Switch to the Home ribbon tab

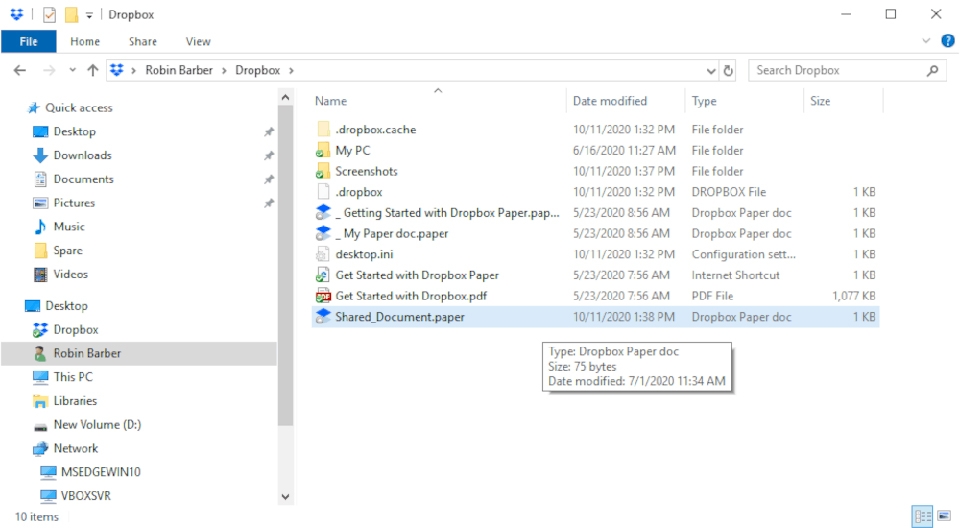point(85,41)
